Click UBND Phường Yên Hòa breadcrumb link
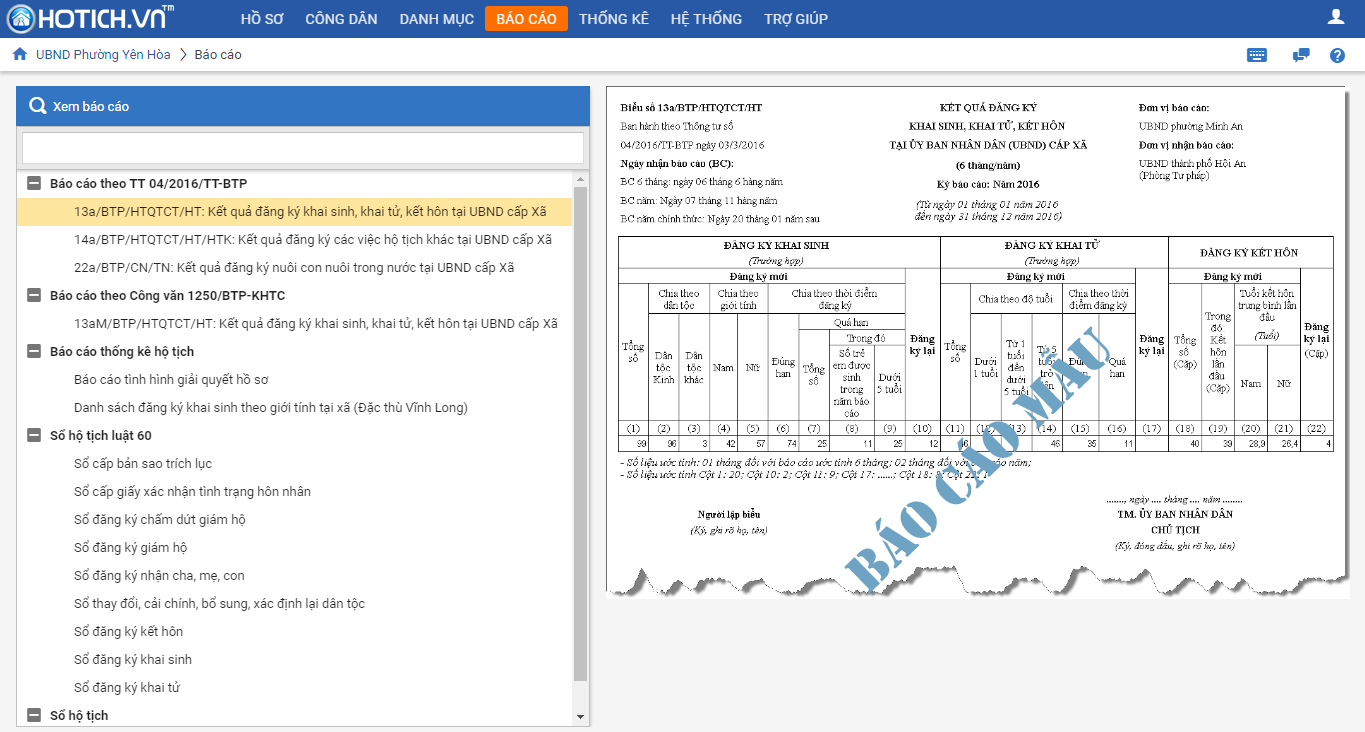Screen dimensions: 1365x732 [x=103, y=55]
